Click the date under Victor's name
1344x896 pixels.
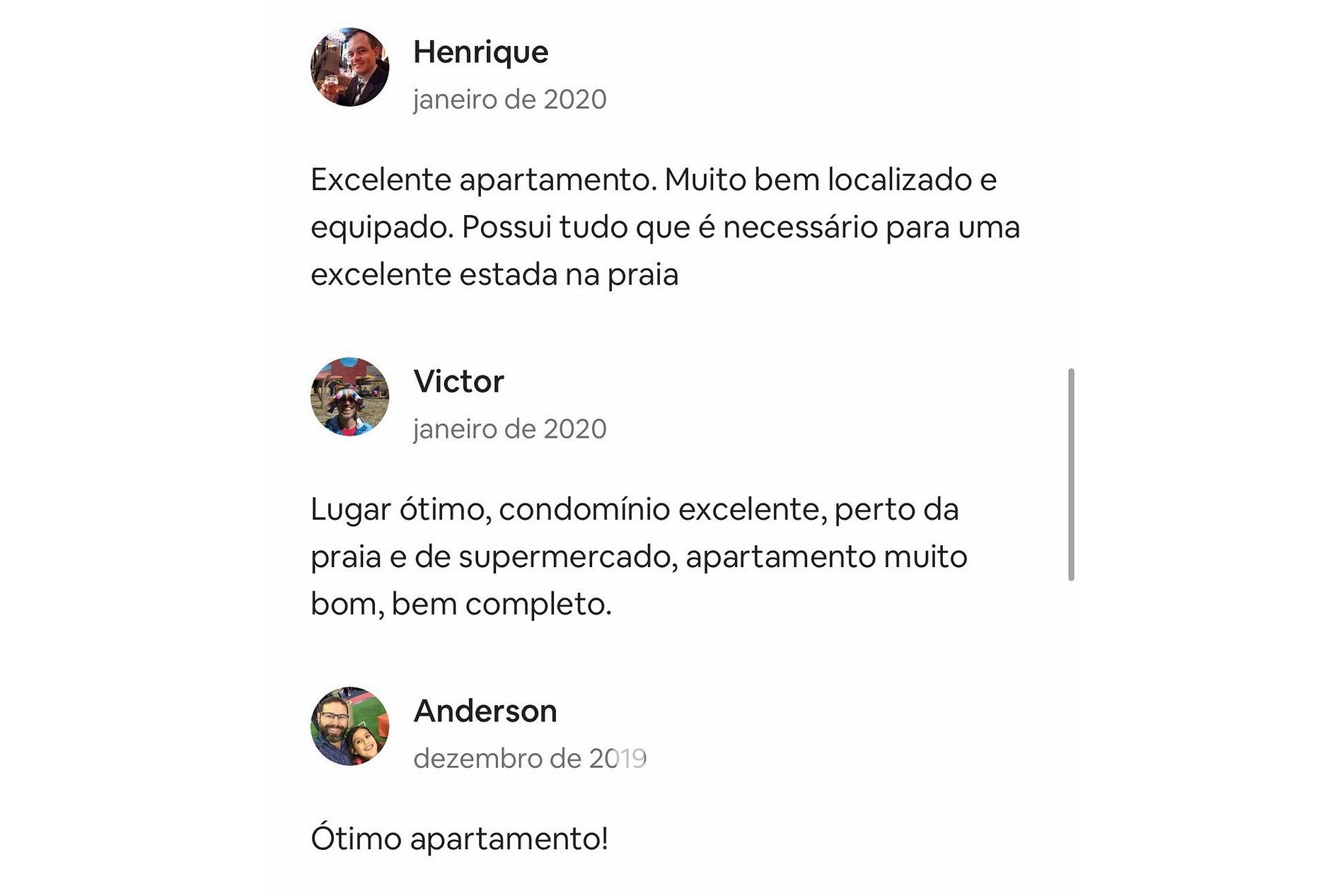click(x=509, y=429)
